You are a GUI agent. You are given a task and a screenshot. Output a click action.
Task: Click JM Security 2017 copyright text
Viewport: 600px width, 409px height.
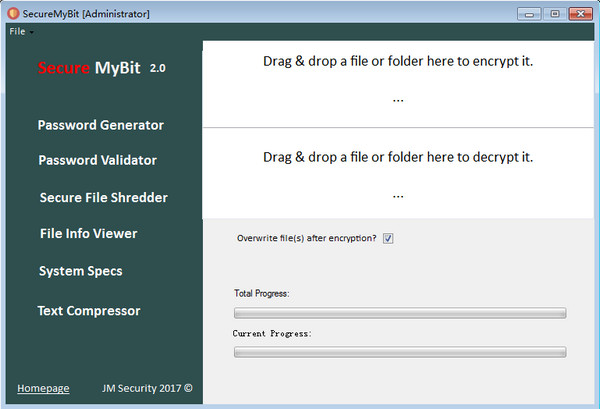(147, 388)
